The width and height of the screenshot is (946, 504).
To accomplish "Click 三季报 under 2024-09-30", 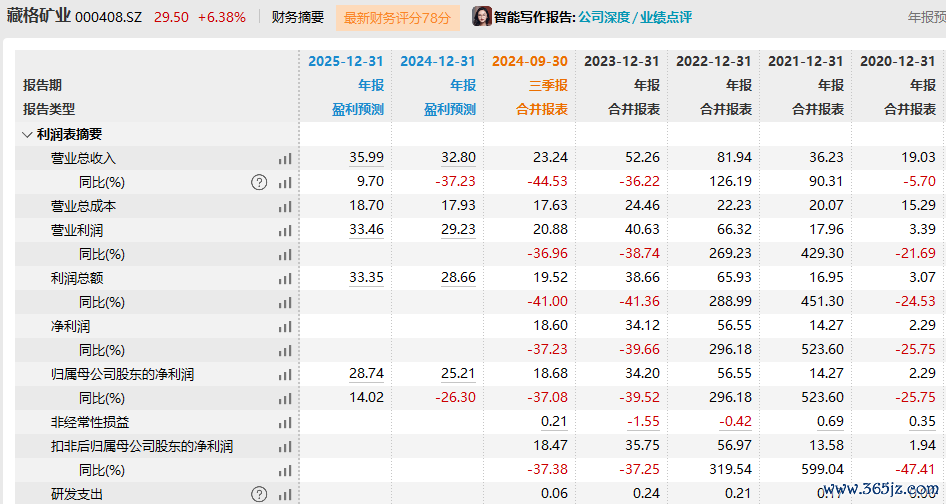I will click(x=548, y=85).
